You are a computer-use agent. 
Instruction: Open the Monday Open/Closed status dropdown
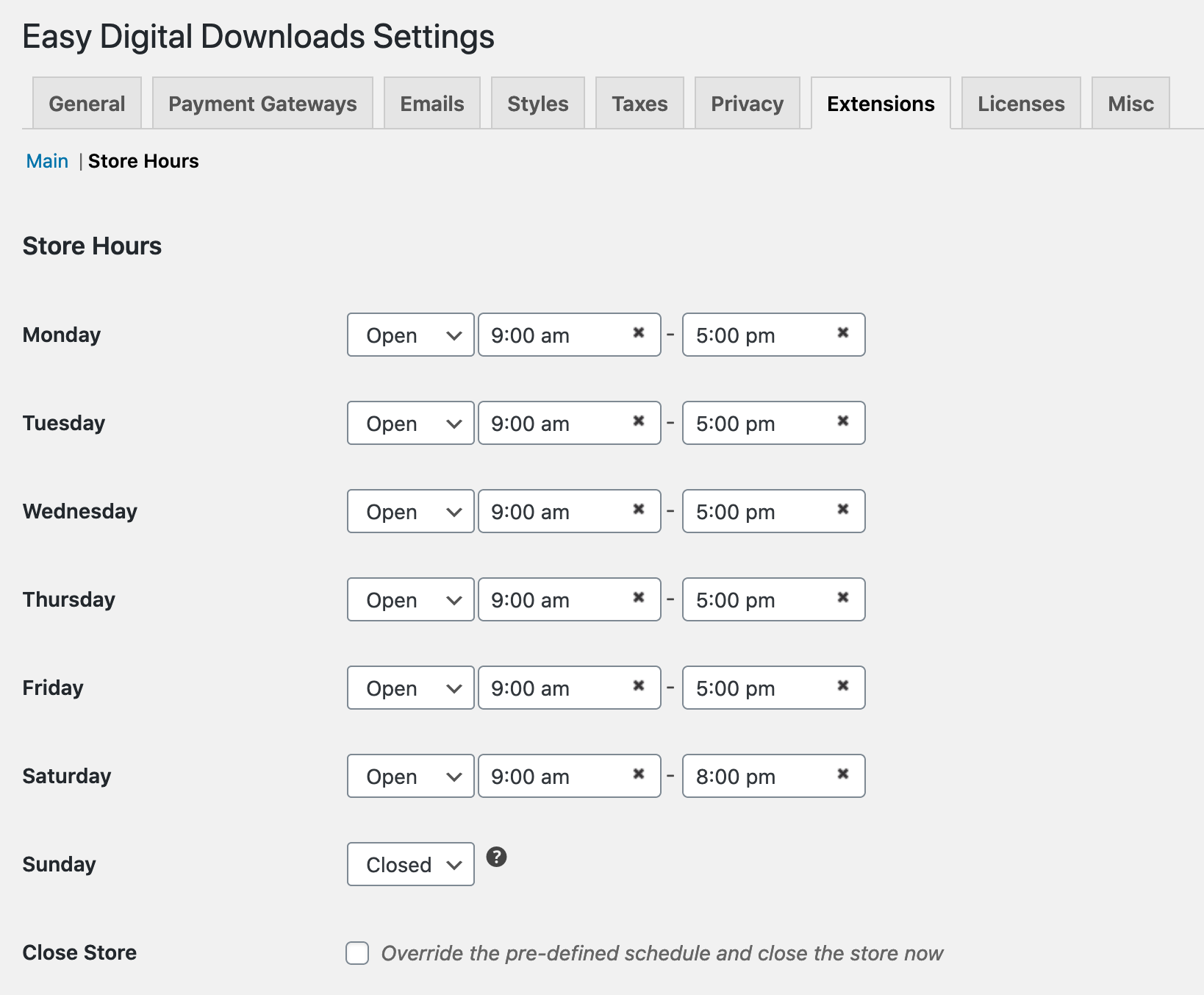(410, 335)
